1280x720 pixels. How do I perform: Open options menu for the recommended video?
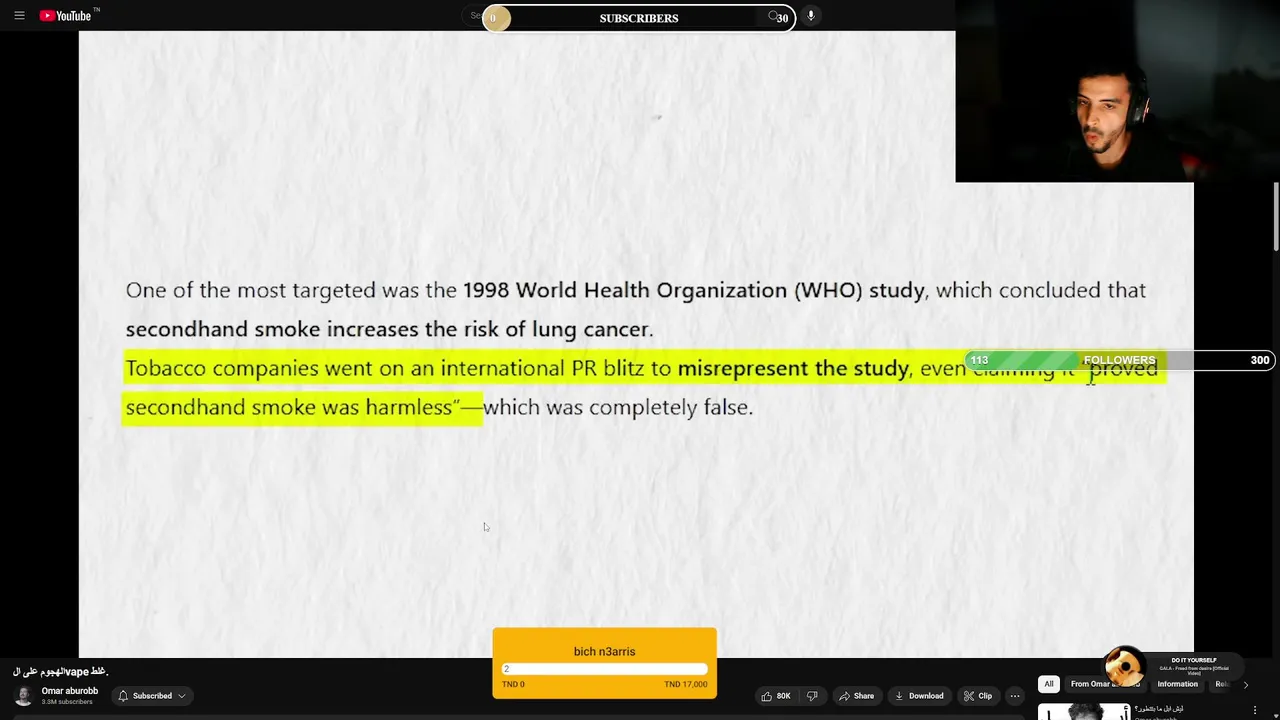pos(1255,710)
